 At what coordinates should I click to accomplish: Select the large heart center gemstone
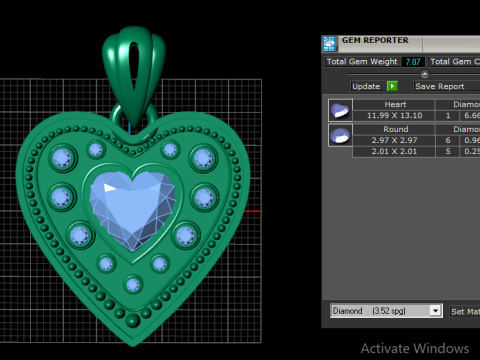(x=132, y=210)
